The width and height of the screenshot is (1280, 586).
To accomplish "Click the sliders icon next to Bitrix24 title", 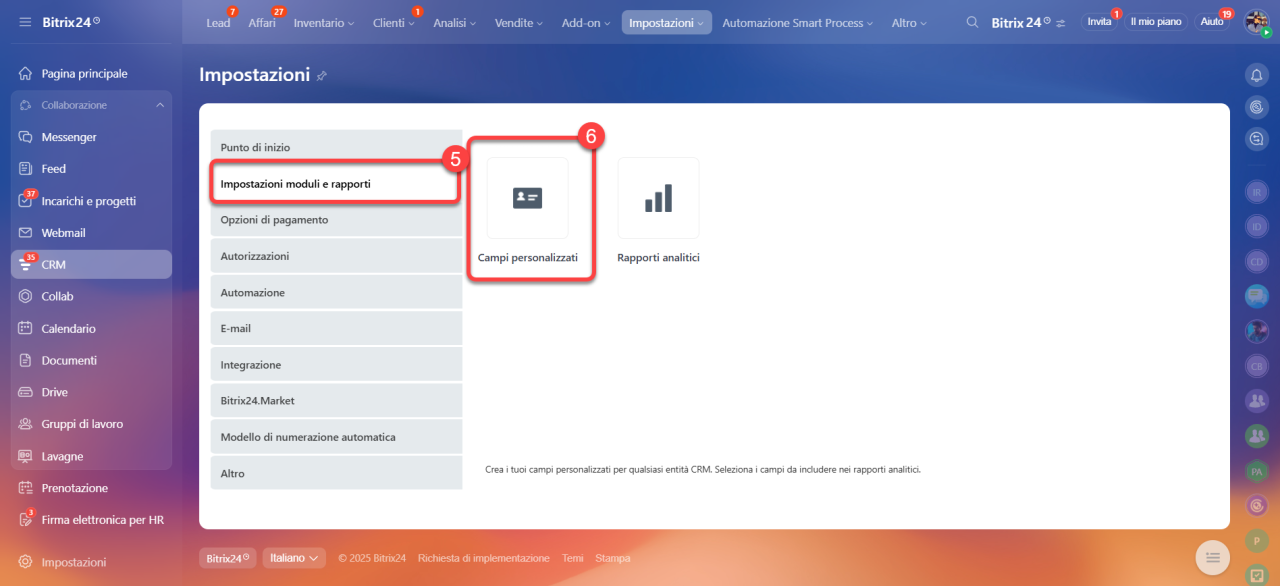I will (x=1060, y=22).
